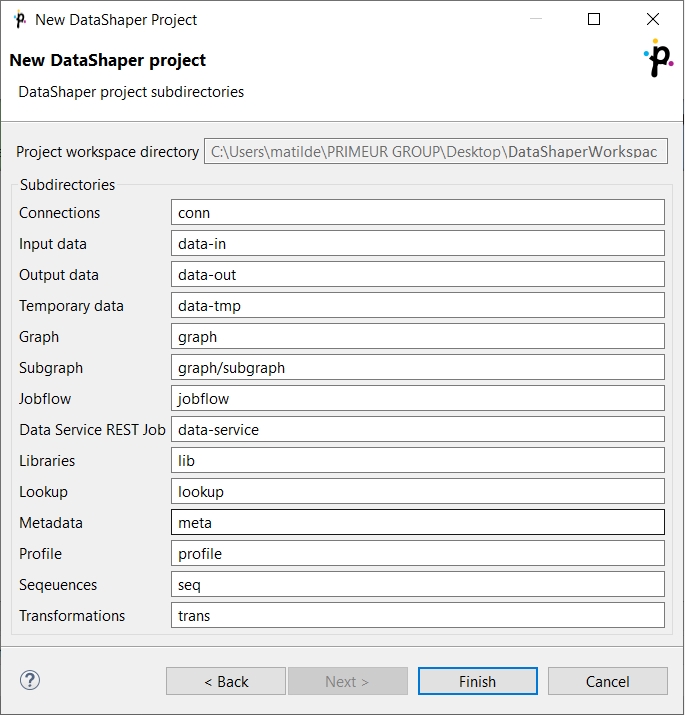The image size is (685, 715).
Task: Minimize the New DataShaper Project window
Action: click(536, 19)
